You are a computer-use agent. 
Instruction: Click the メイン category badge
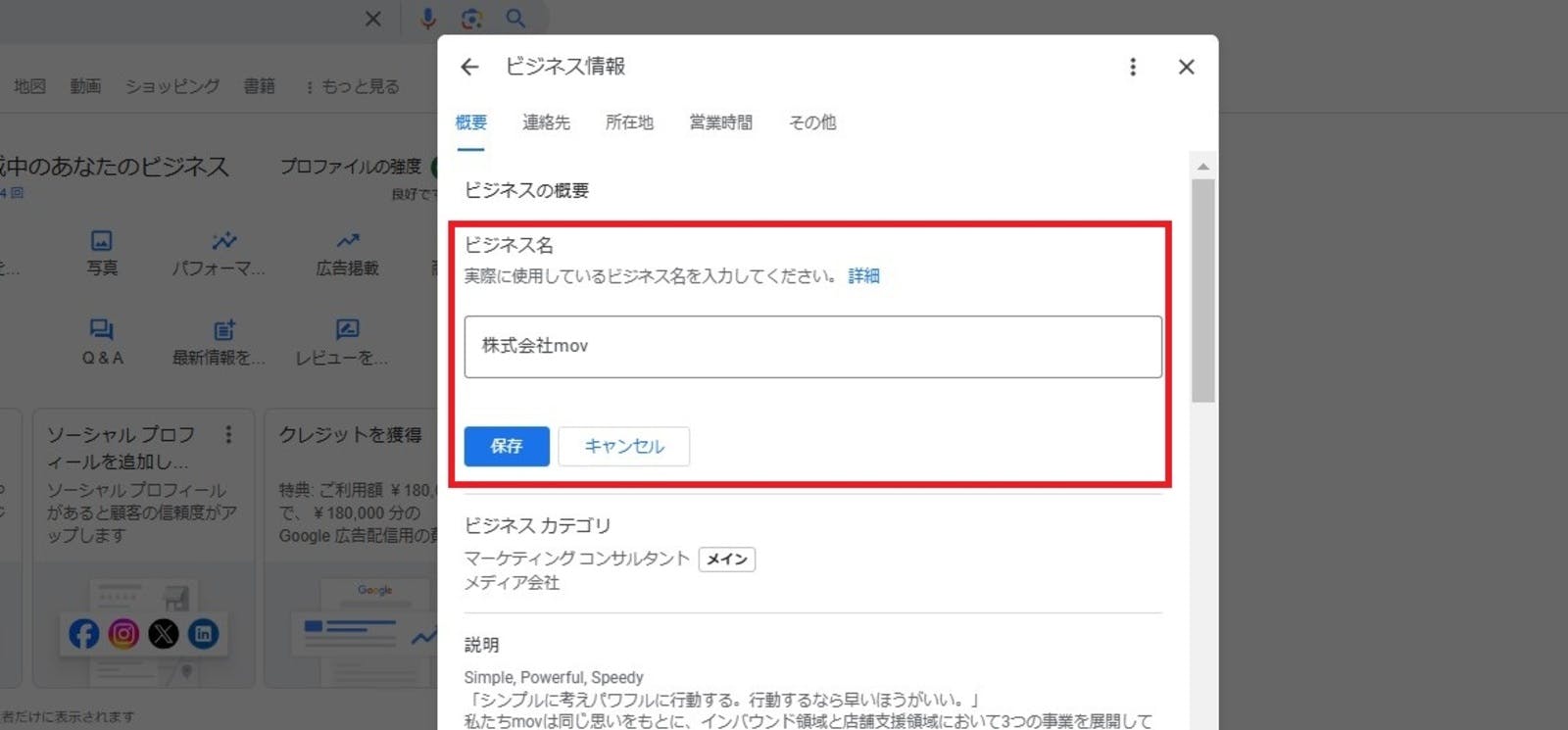[727, 560]
